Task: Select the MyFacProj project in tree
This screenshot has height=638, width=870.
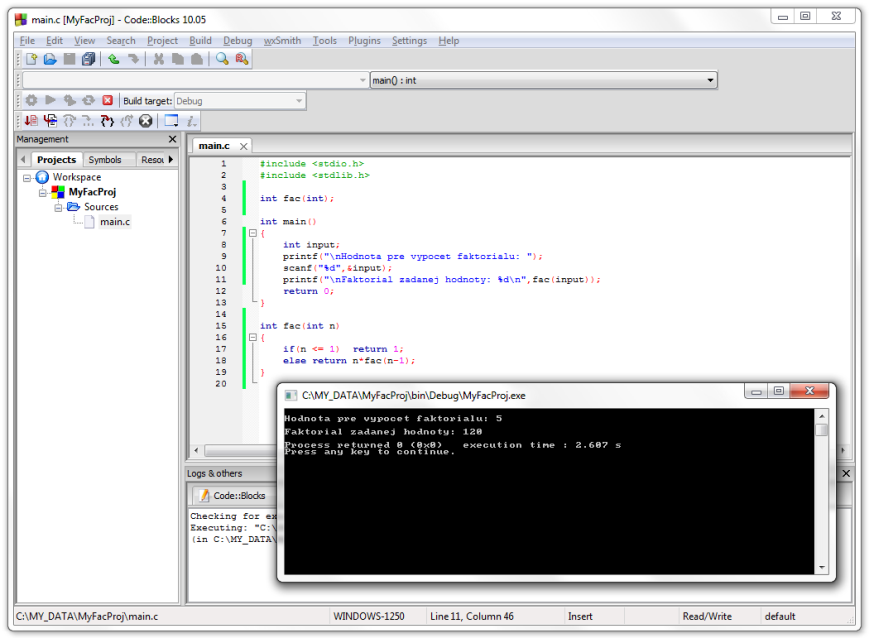Action: (92, 192)
